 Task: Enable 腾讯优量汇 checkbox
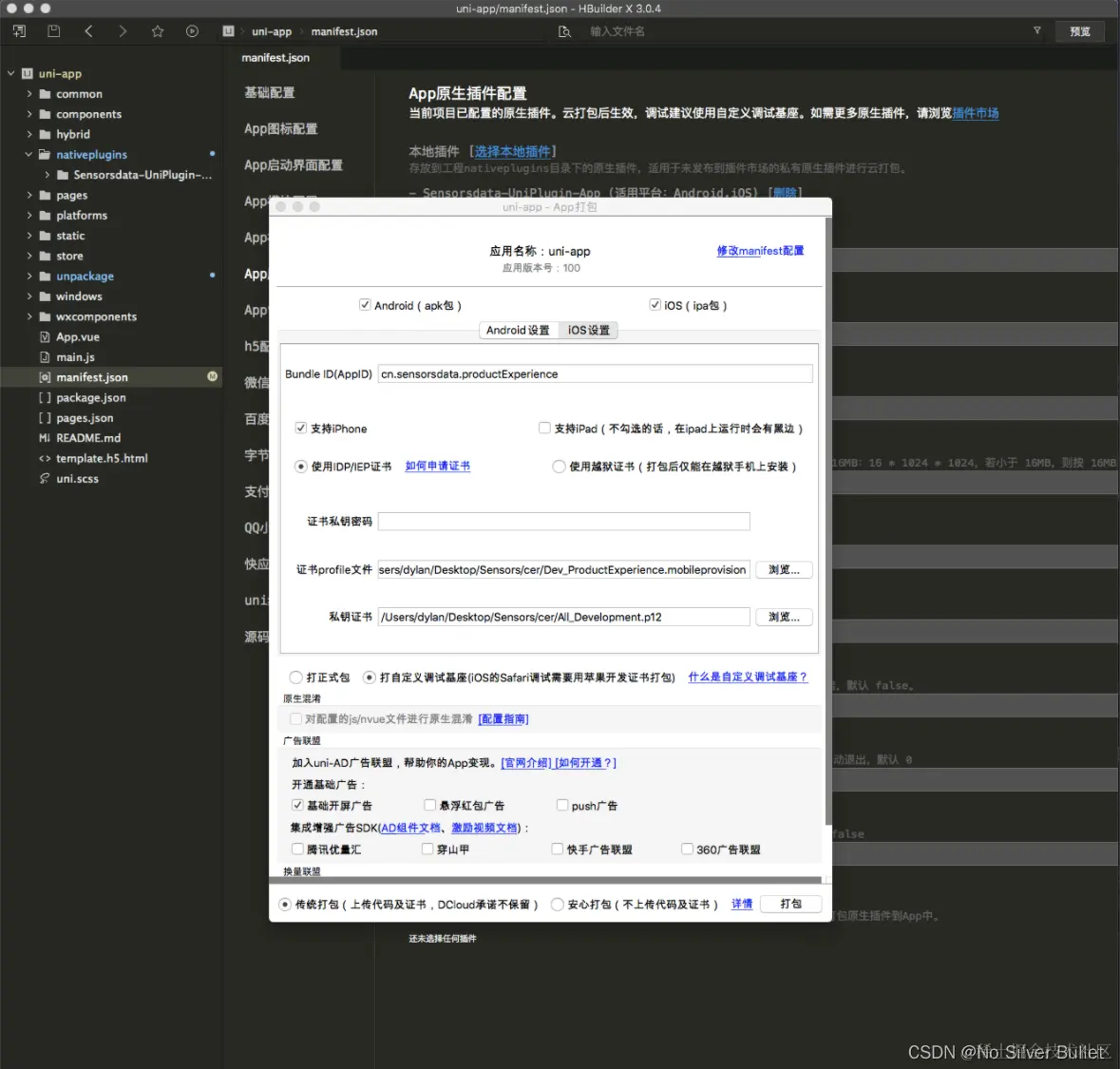297,849
